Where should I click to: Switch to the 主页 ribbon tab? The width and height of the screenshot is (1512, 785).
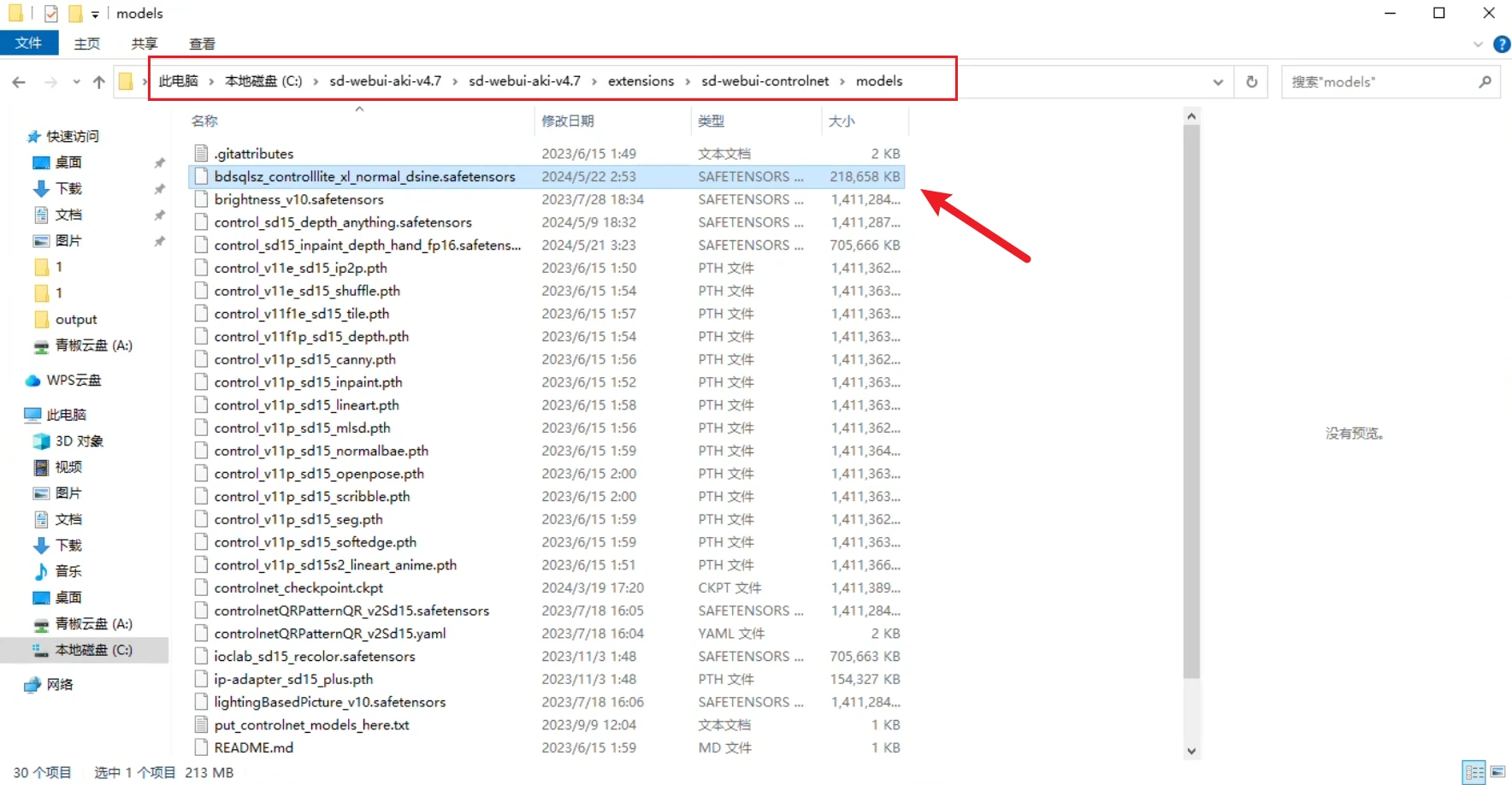coord(86,44)
